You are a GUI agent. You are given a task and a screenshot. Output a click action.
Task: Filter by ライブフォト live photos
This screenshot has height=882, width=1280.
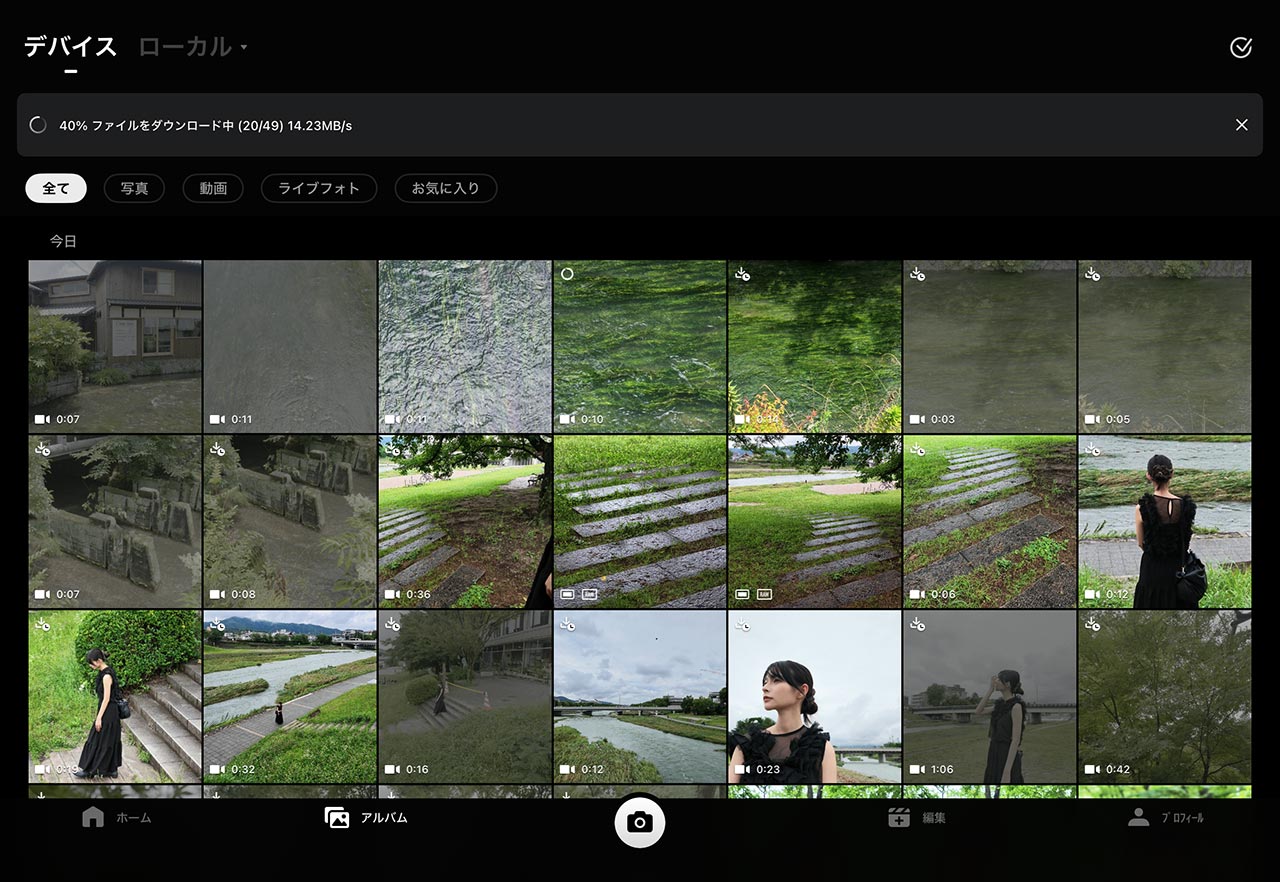point(319,188)
